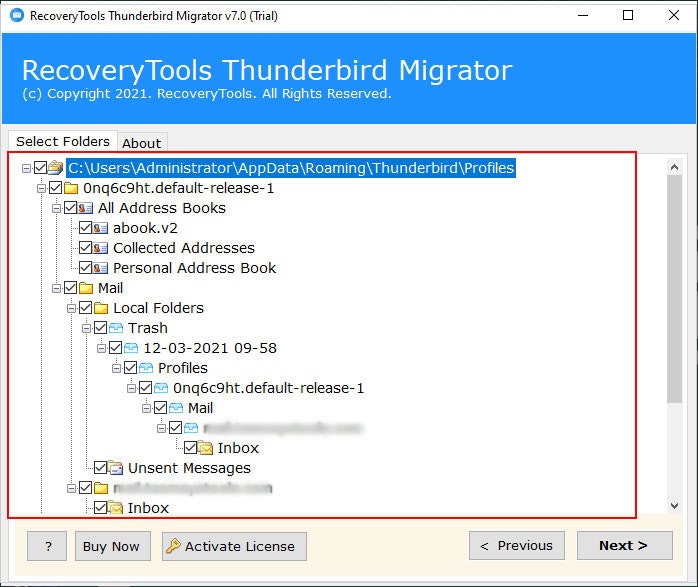Click the mailbox icon beside the nested Mail row under Profiles

coord(176,408)
